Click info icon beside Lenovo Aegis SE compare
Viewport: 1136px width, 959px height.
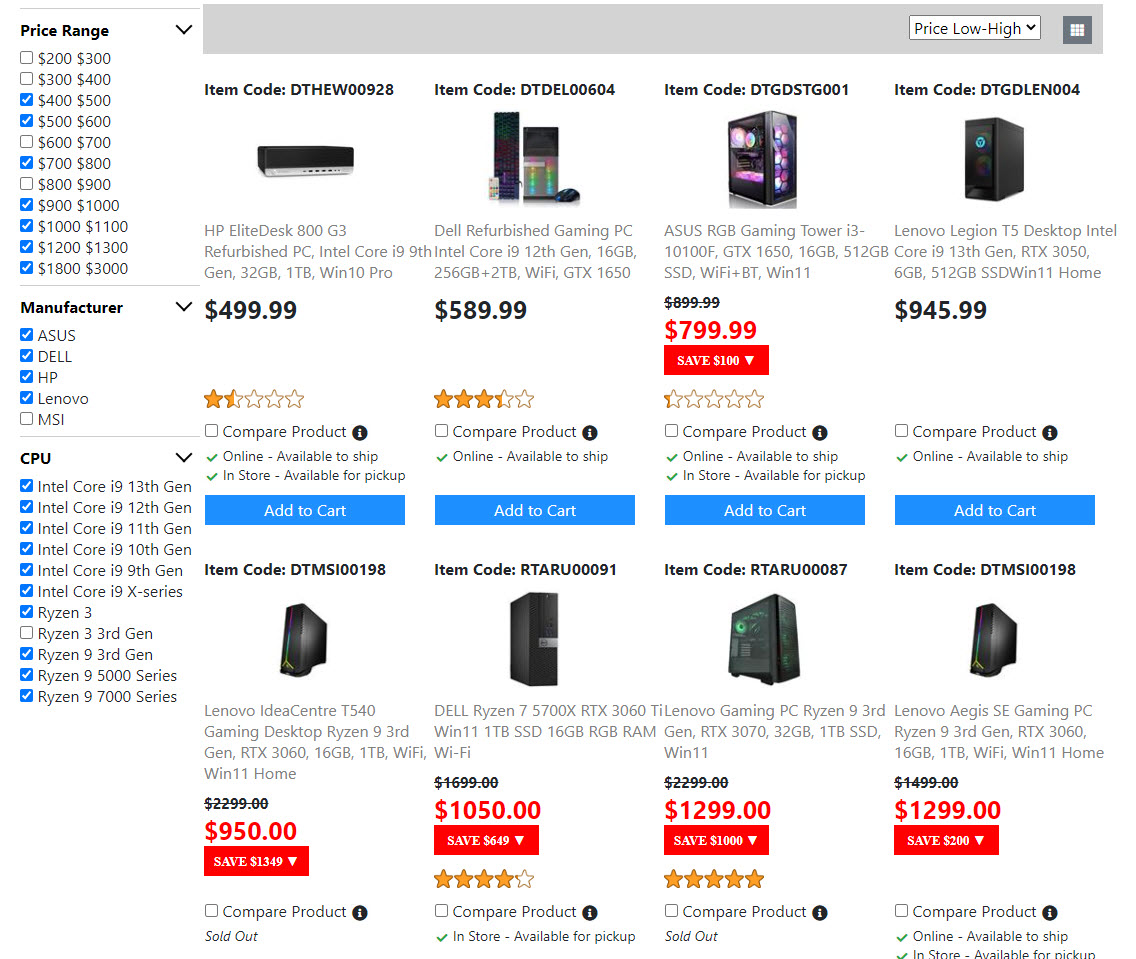pos(1050,913)
